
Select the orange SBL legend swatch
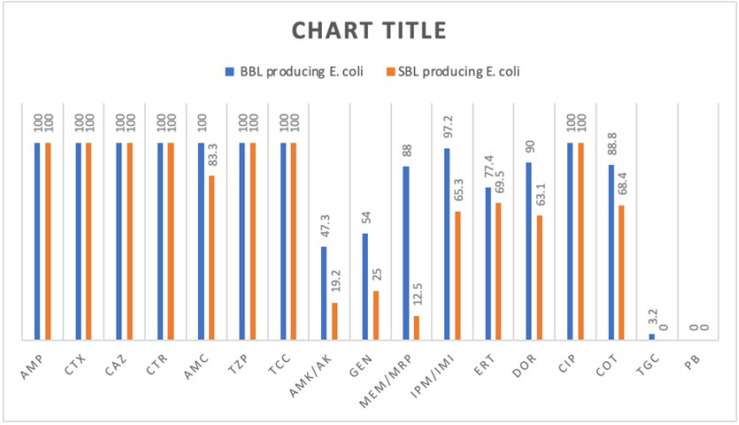(x=389, y=71)
